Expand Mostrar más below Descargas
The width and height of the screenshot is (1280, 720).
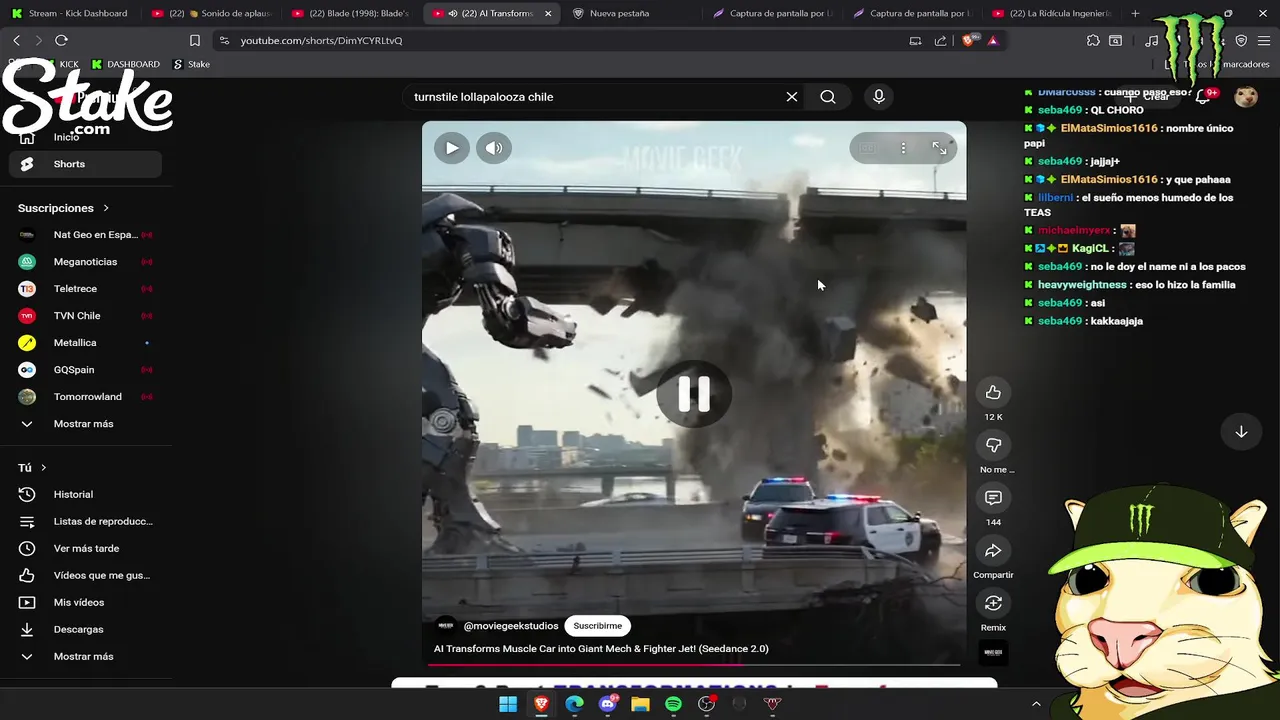click(85, 656)
